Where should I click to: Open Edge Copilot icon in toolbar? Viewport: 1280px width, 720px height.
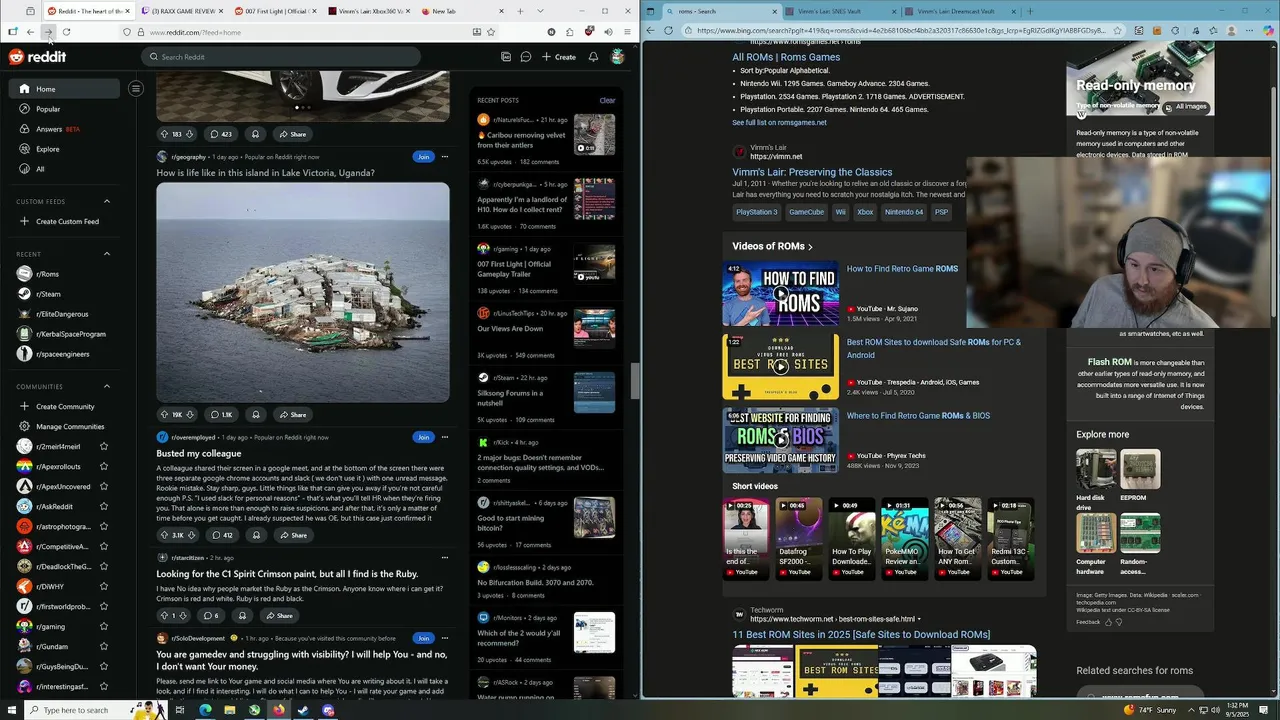pos(1269,30)
